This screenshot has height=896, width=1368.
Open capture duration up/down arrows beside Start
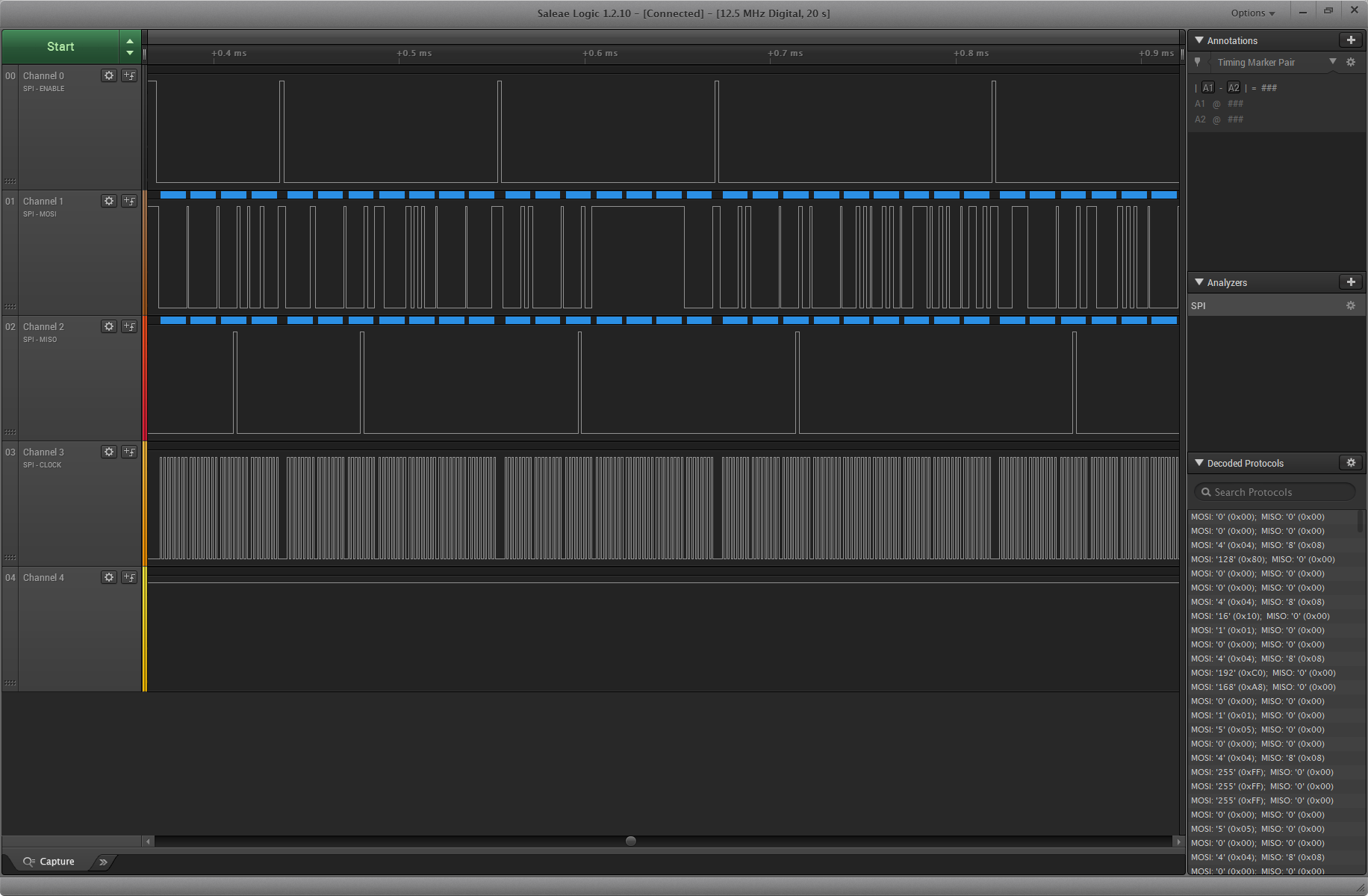[x=130, y=46]
